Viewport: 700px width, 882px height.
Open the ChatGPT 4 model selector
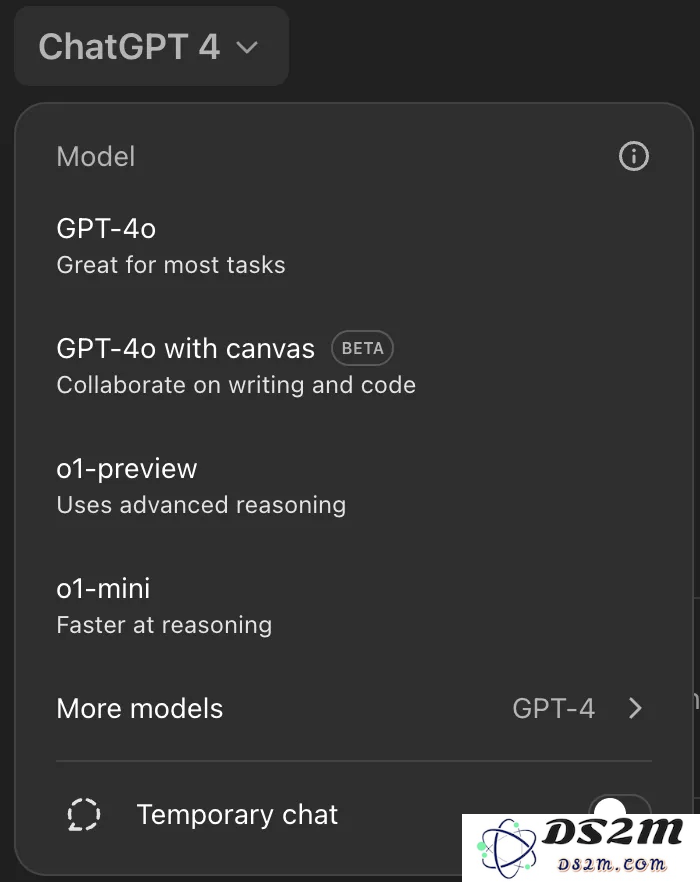(151, 46)
